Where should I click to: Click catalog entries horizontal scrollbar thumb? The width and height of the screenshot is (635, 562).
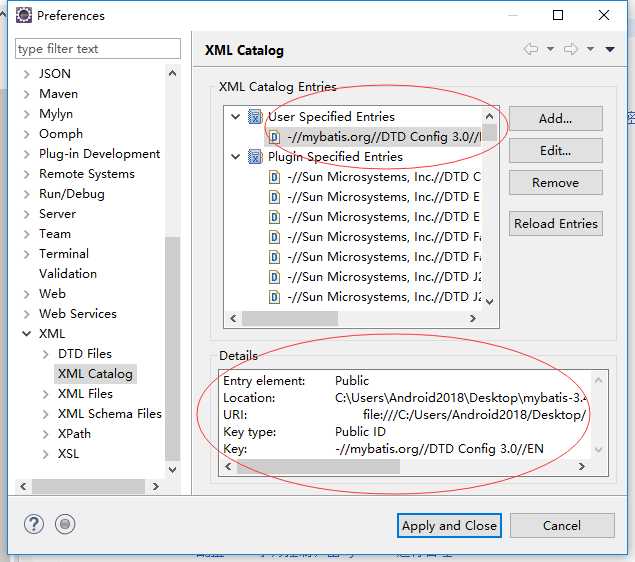click(x=290, y=318)
